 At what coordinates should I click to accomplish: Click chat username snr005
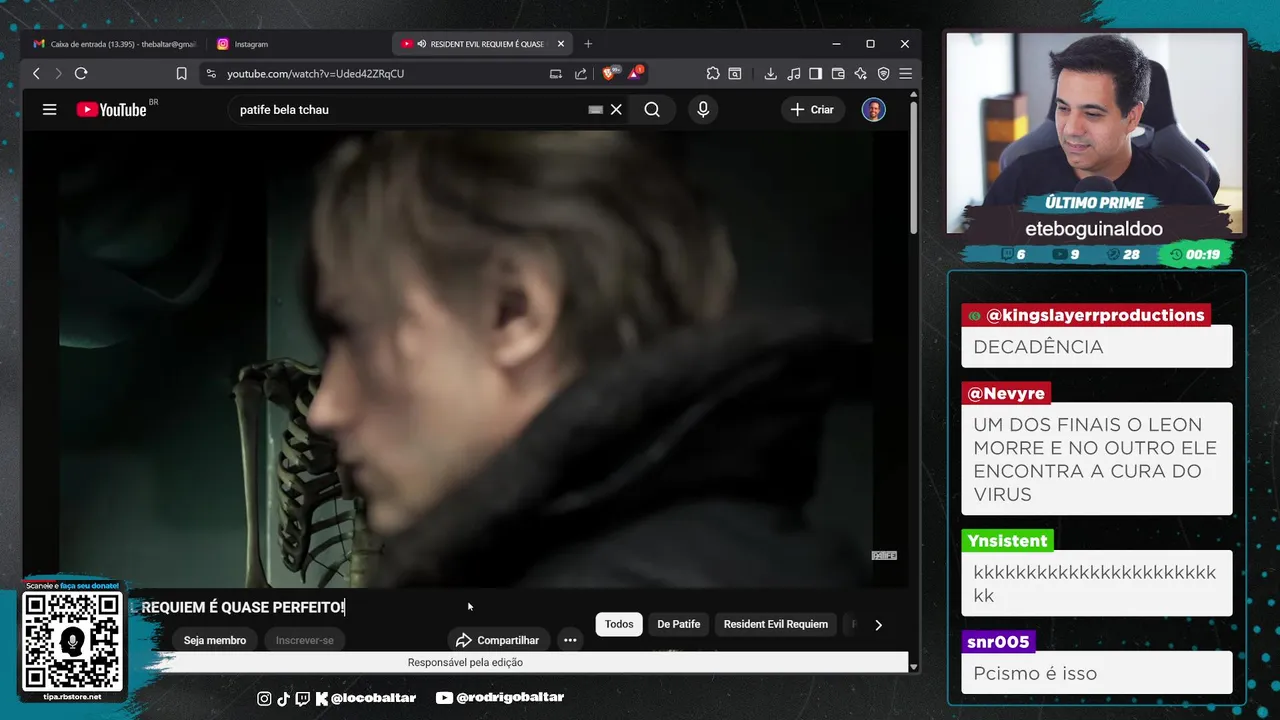pyautogui.click(x=998, y=642)
